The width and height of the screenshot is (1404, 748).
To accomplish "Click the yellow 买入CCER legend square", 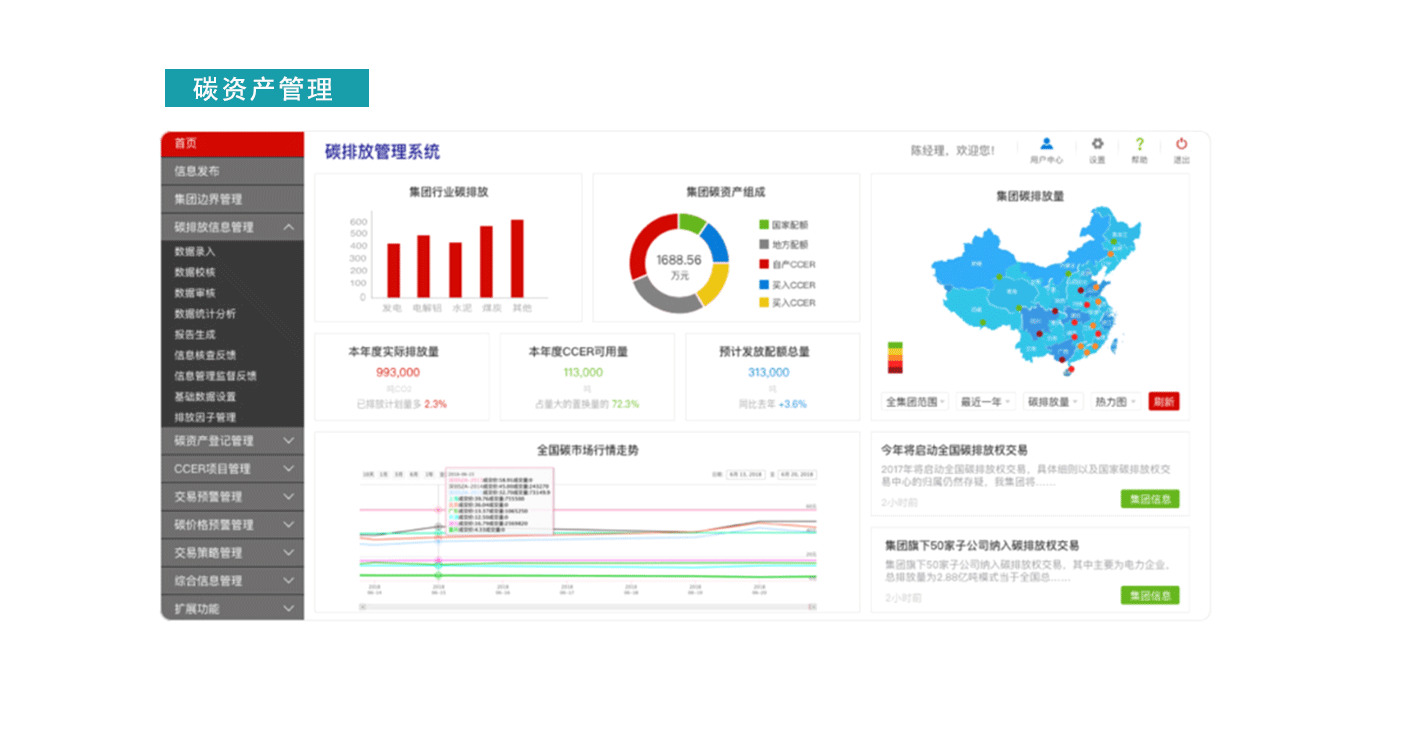I will [x=764, y=302].
